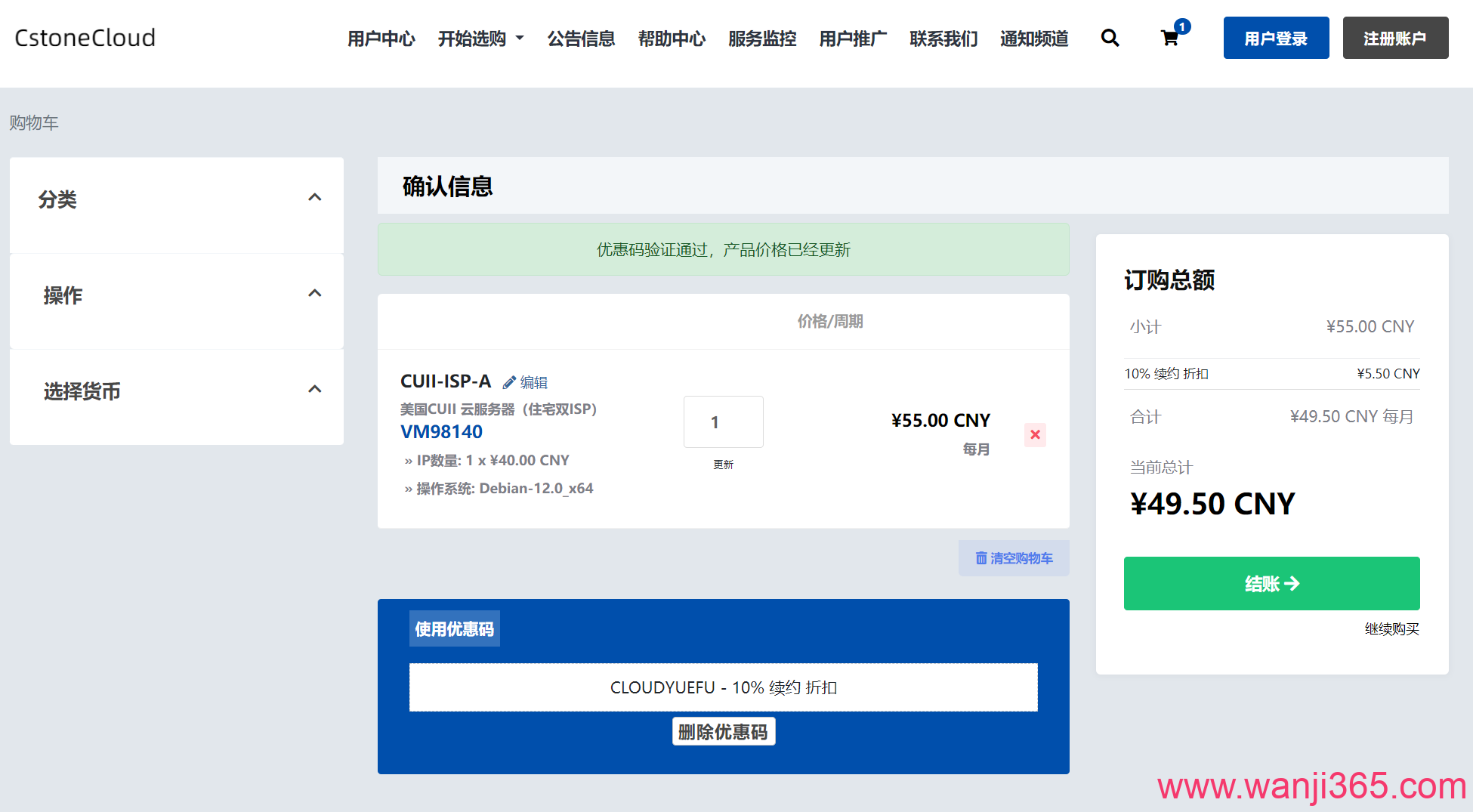This screenshot has height=812, width=1473.
Task: Collapse the 操作 panel
Action: (315, 293)
